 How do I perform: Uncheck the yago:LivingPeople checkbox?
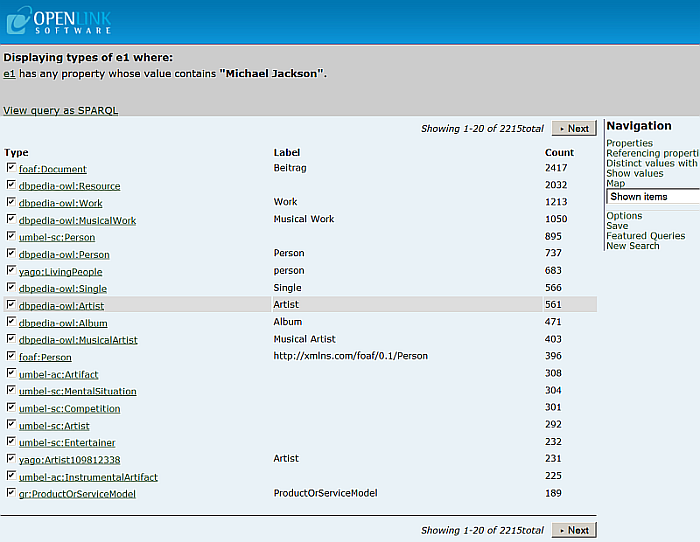[x=11, y=270]
